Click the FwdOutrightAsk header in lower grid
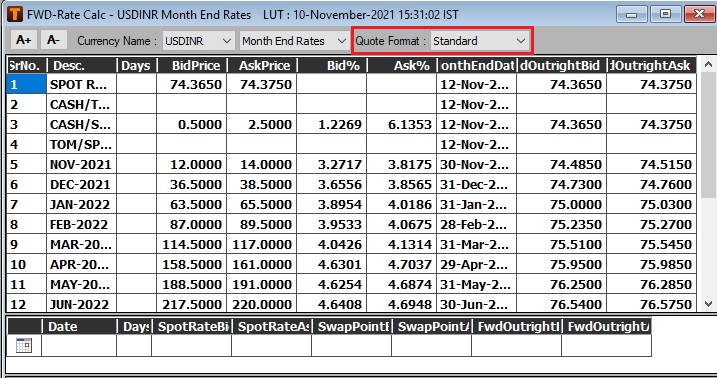This screenshot has width=717, height=378. pos(607,326)
